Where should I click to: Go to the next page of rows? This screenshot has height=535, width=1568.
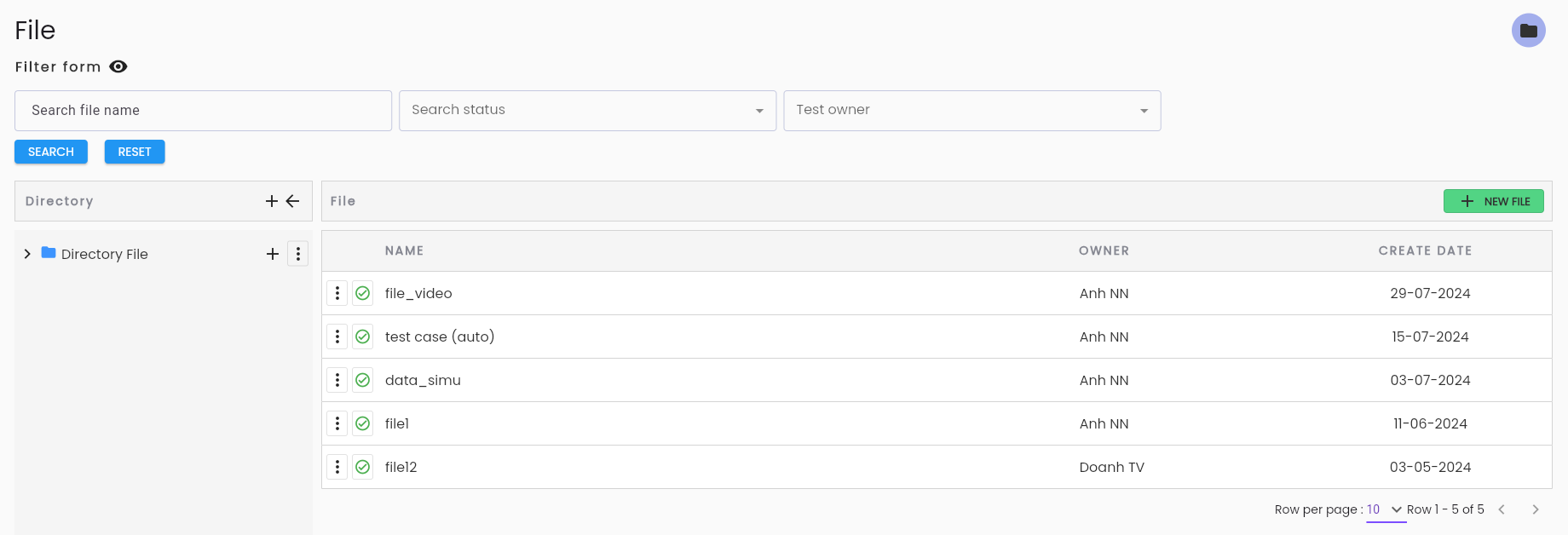(1536, 509)
